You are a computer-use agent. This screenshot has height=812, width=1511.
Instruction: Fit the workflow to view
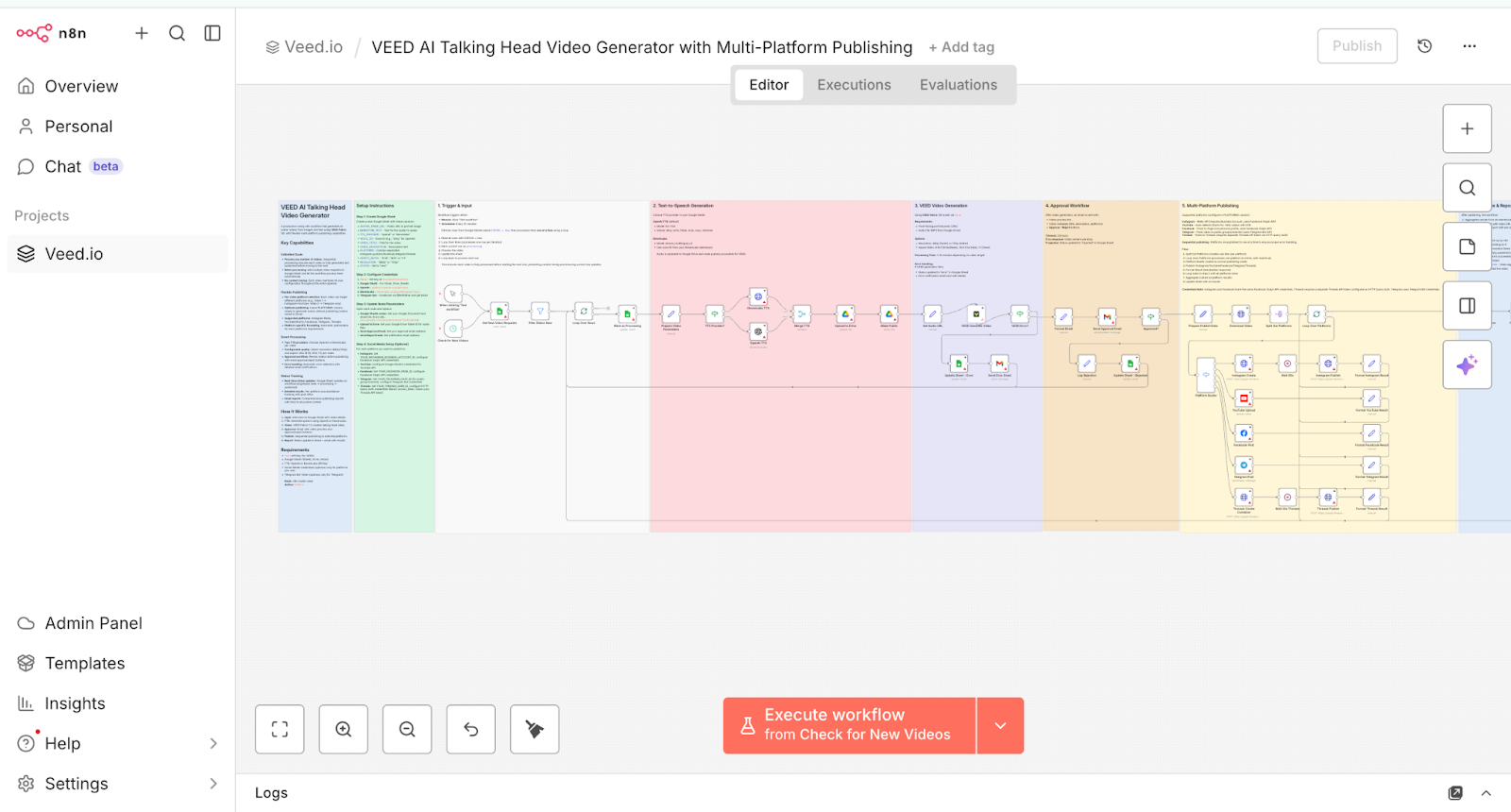coord(280,729)
